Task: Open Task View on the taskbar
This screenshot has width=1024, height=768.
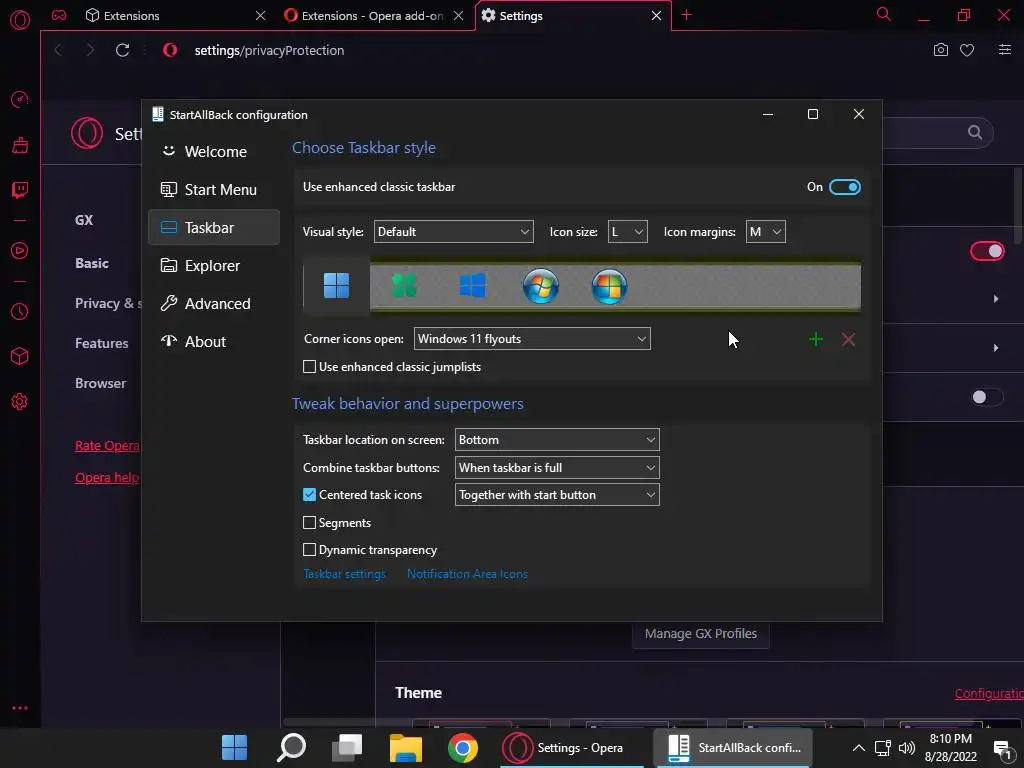Action: pyautogui.click(x=347, y=748)
